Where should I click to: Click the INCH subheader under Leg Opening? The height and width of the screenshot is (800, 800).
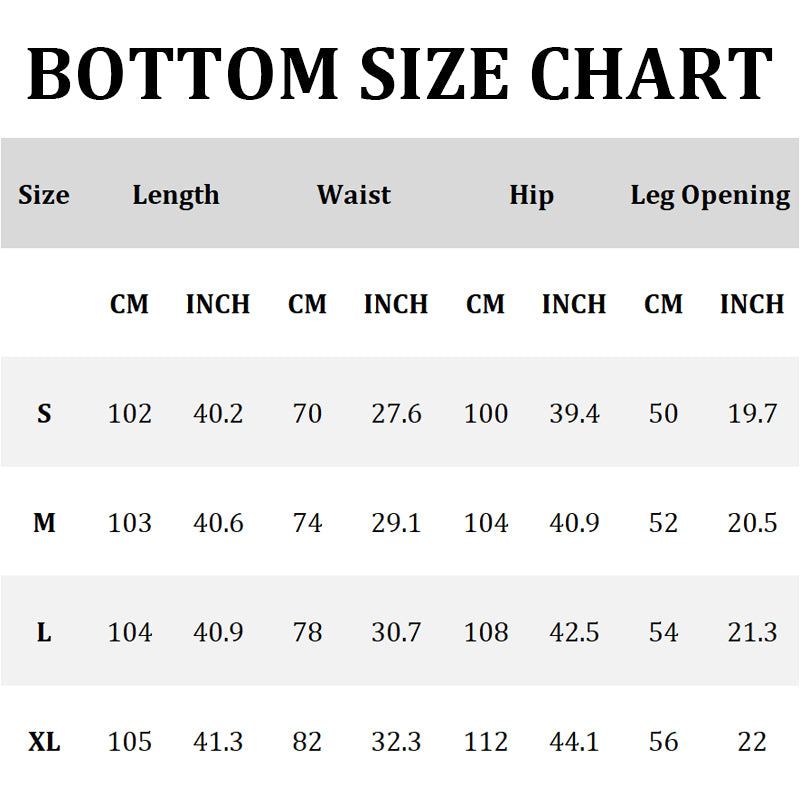pos(752,304)
